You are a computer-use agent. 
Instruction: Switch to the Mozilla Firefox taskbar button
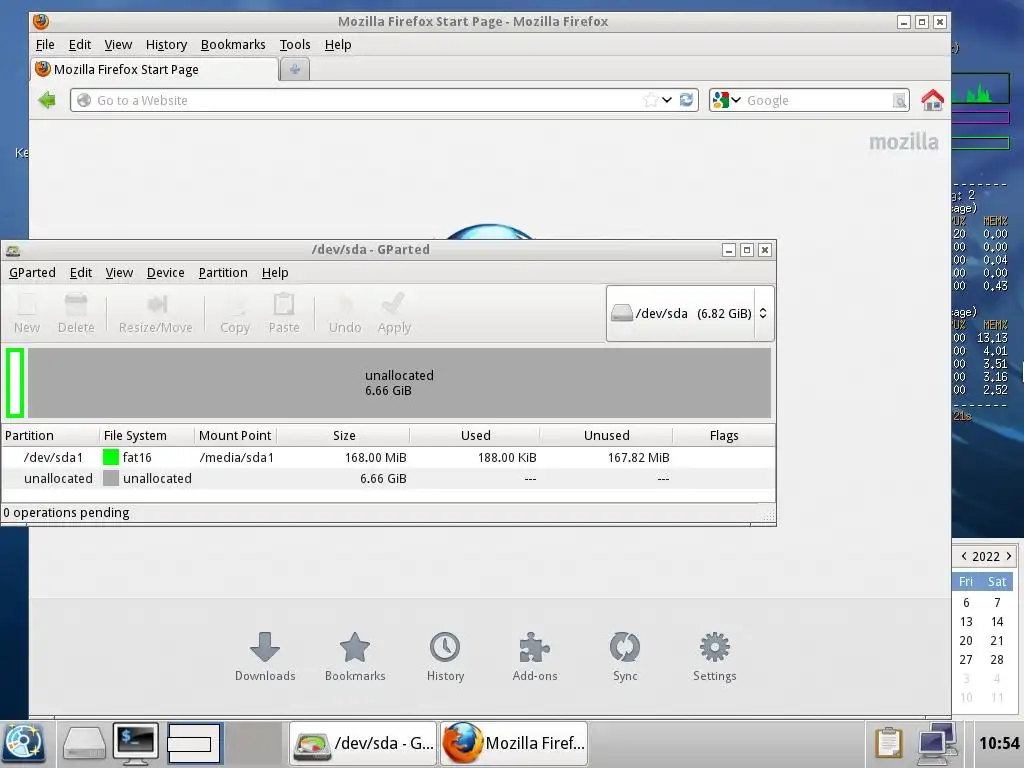pos(513,743)
